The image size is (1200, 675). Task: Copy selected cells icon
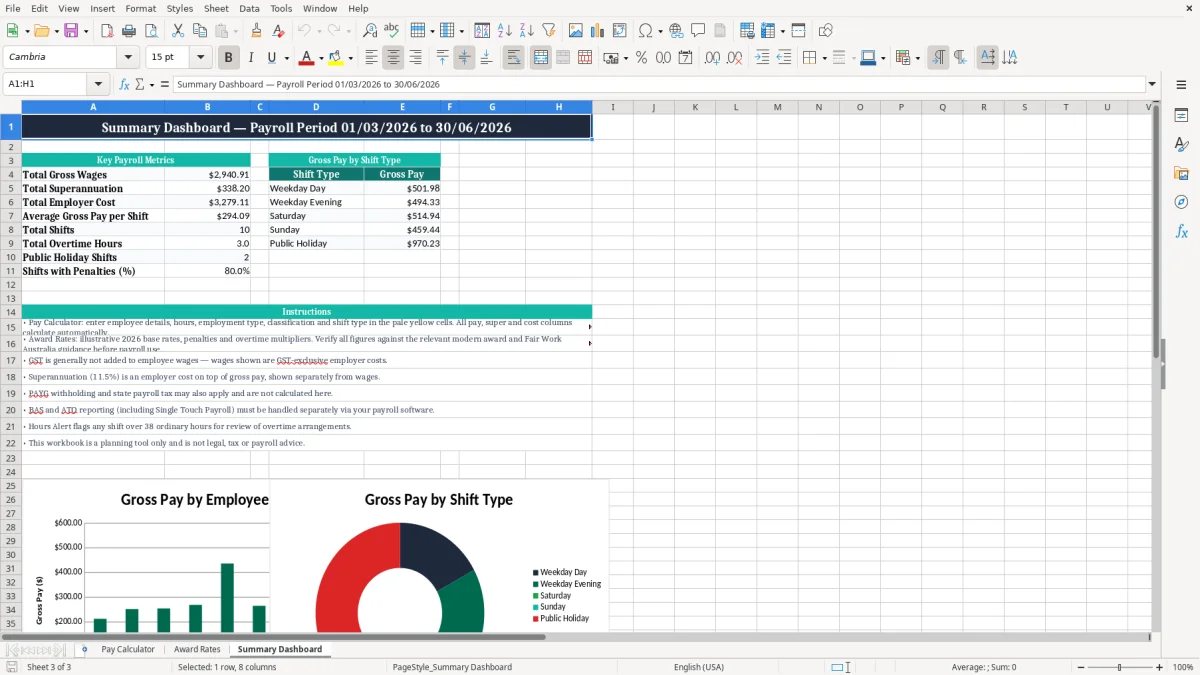point(199,31)
